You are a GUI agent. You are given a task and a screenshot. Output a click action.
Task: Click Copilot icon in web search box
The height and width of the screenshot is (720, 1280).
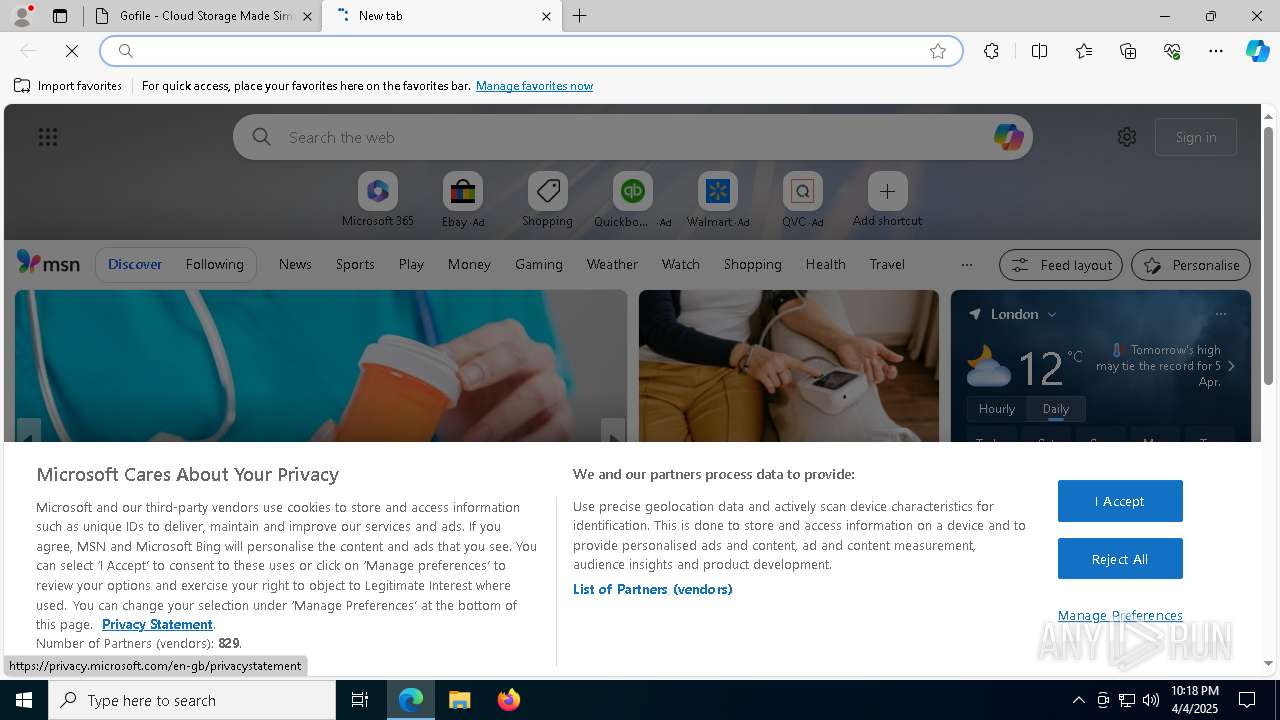(1008, 137)
